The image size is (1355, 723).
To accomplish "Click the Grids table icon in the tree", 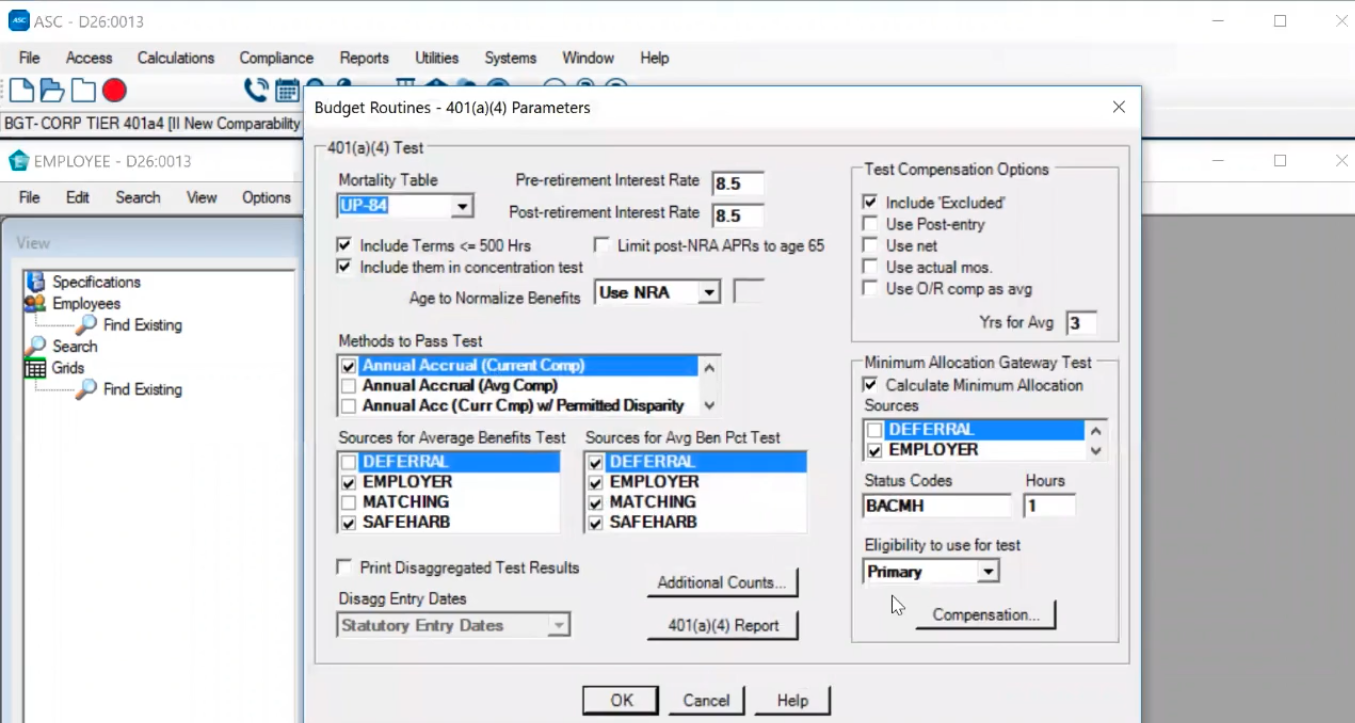I will pos(35,368).
